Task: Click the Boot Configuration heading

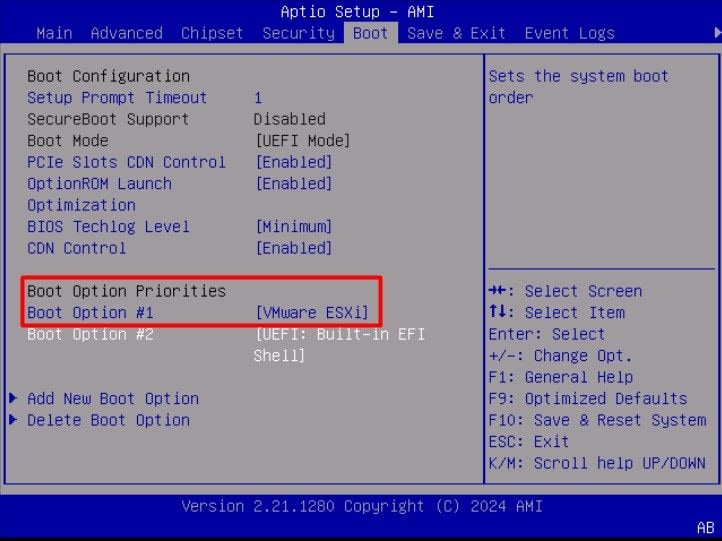Action: point(108,76)
